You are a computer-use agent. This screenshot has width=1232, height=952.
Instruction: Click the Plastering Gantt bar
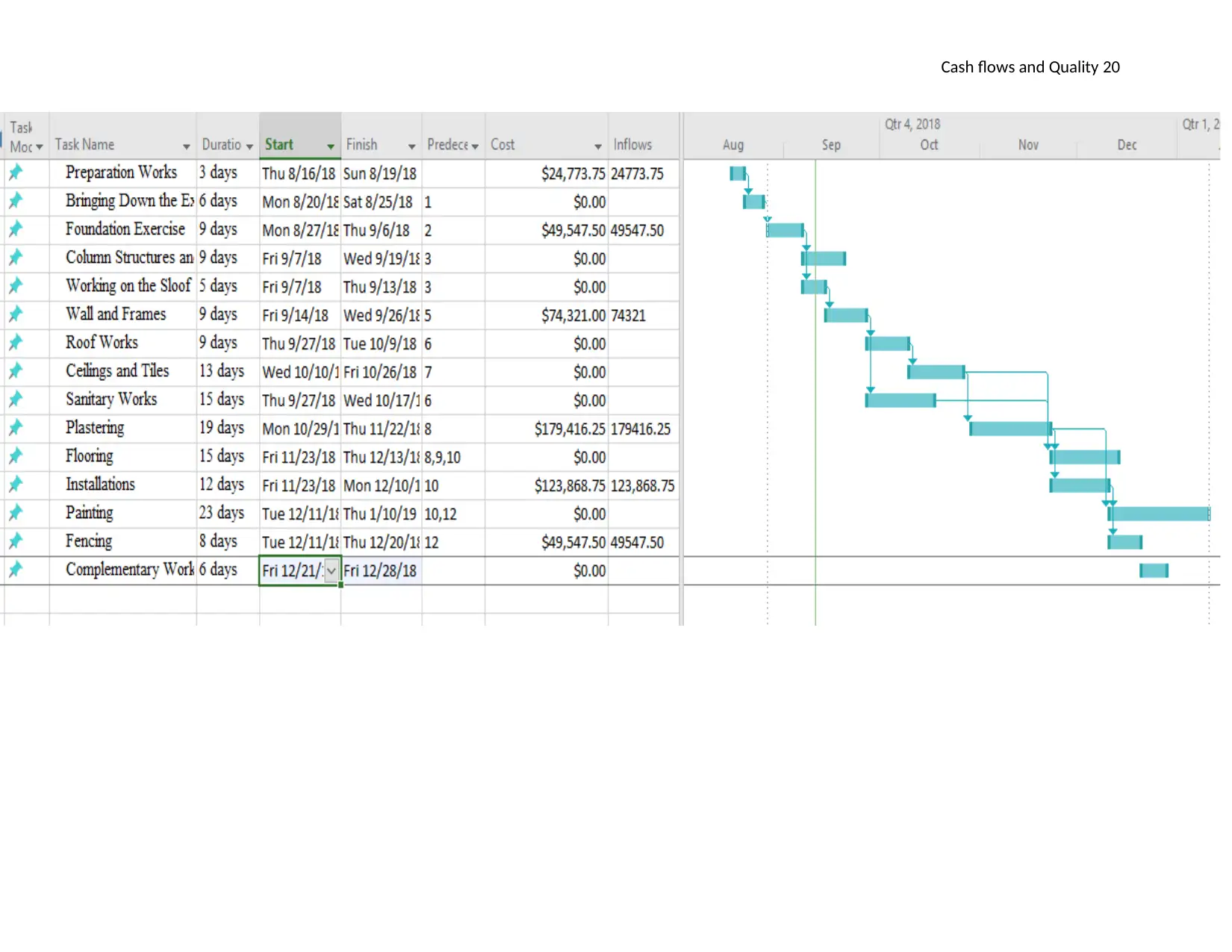pos(1011,429)
